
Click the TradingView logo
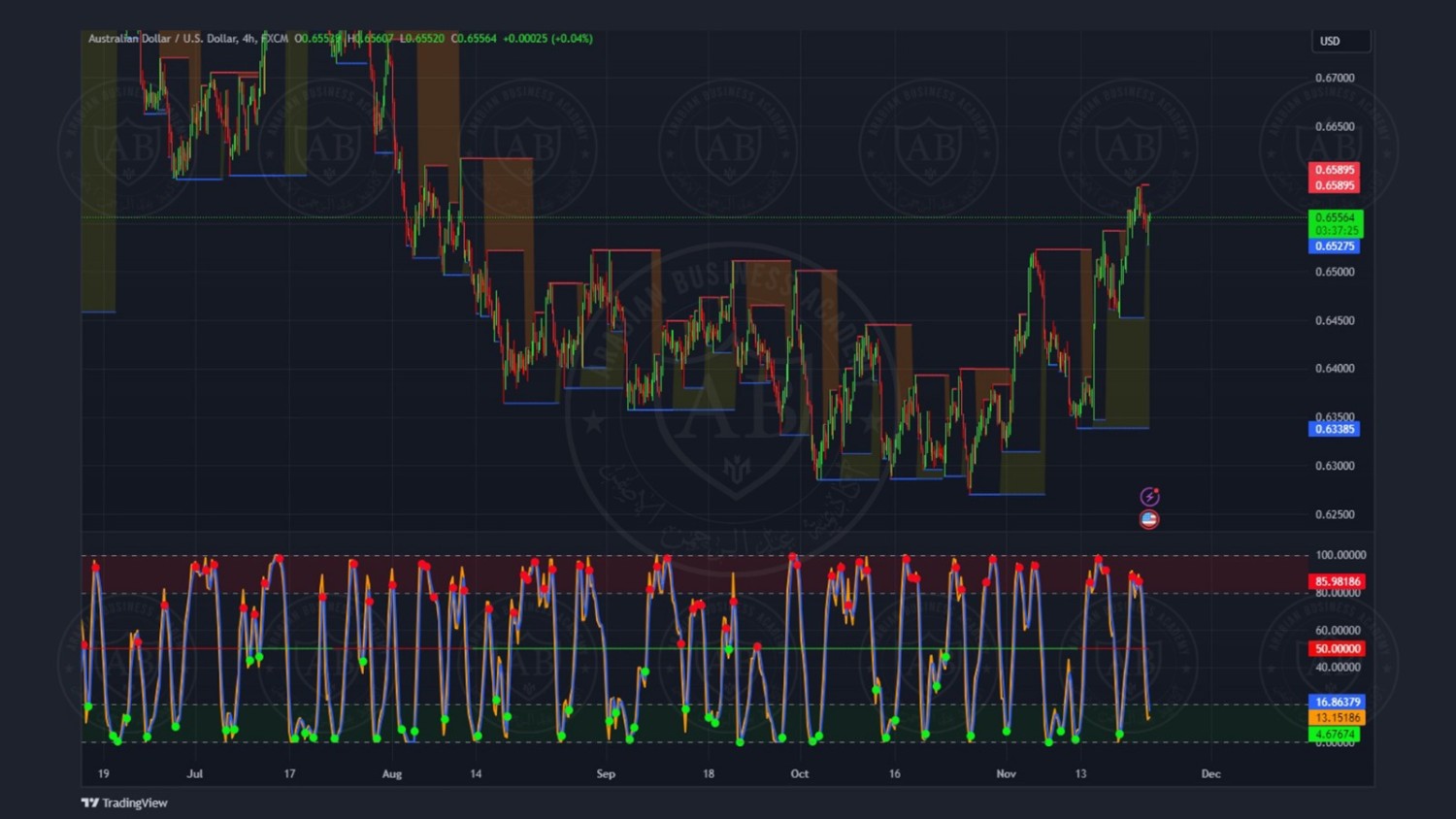coord(124,803)
